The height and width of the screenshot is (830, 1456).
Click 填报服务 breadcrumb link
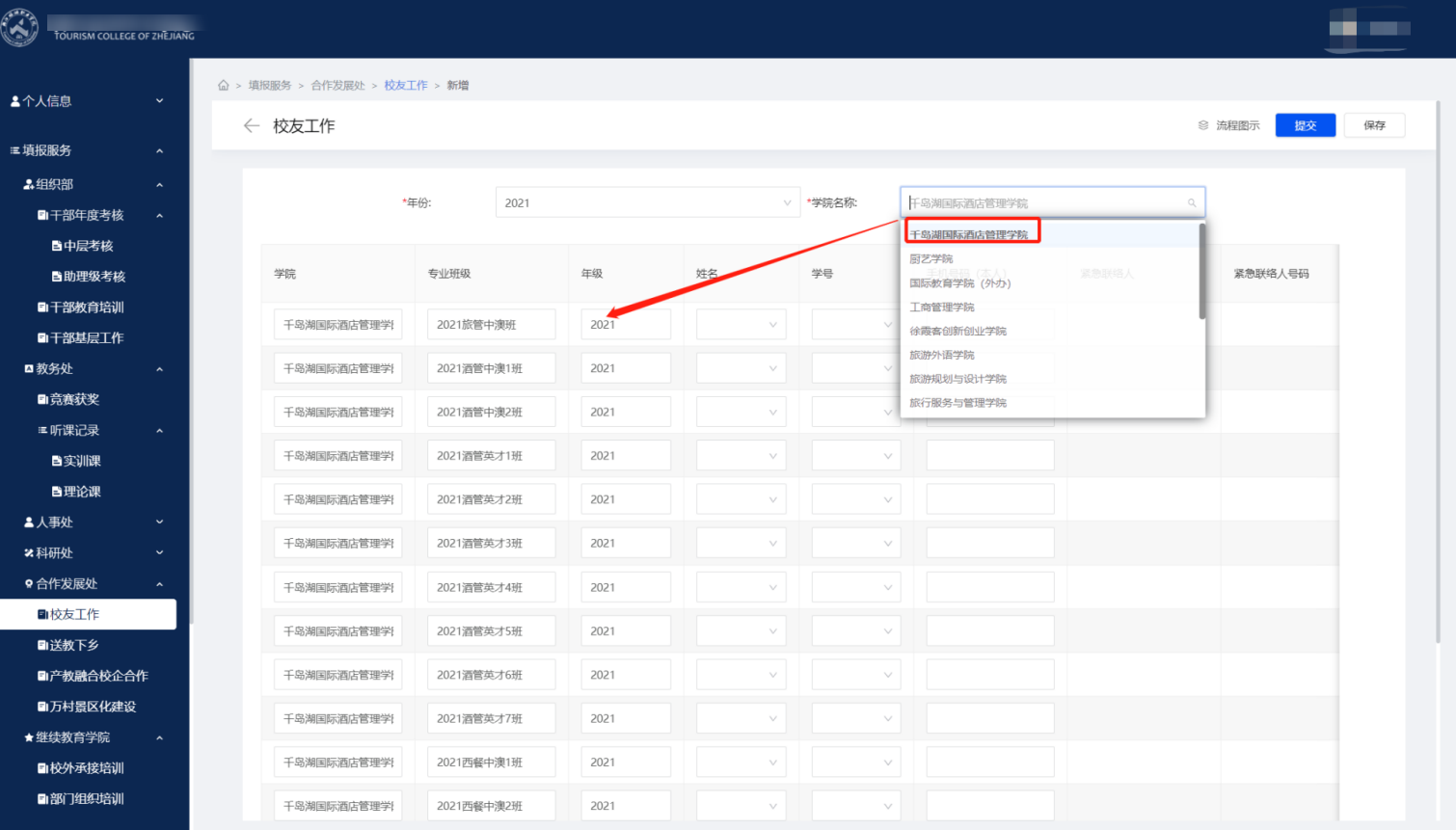270,86
